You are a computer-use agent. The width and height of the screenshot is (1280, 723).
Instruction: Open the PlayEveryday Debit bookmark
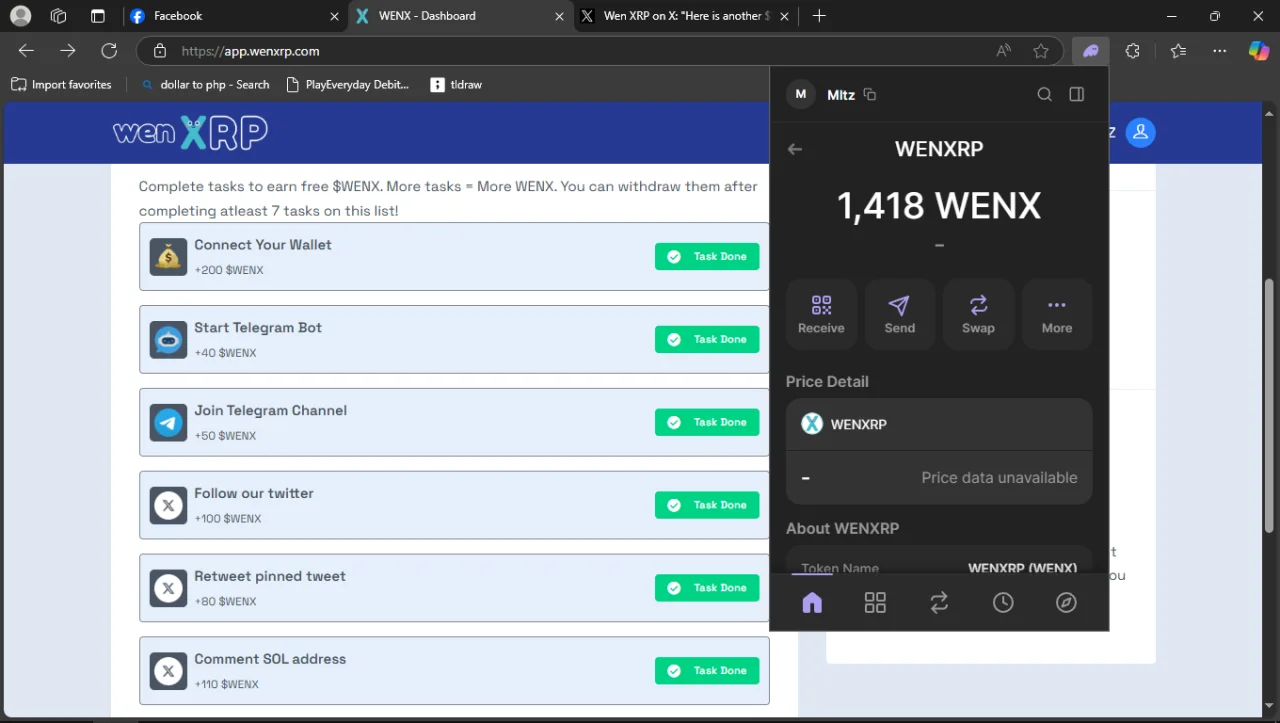coord(347,85)
